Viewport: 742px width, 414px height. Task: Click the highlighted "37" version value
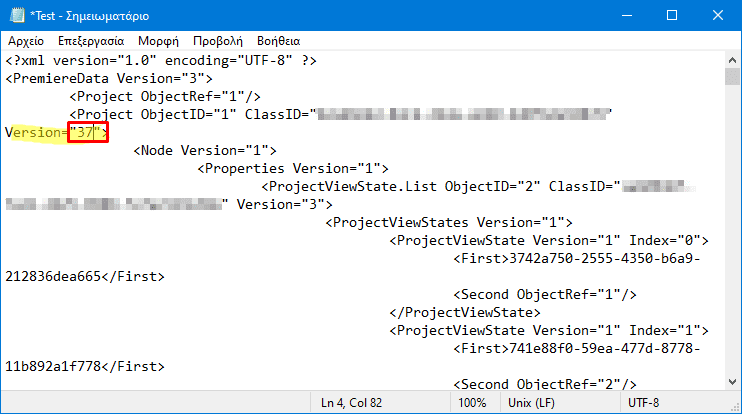(86, 132)
